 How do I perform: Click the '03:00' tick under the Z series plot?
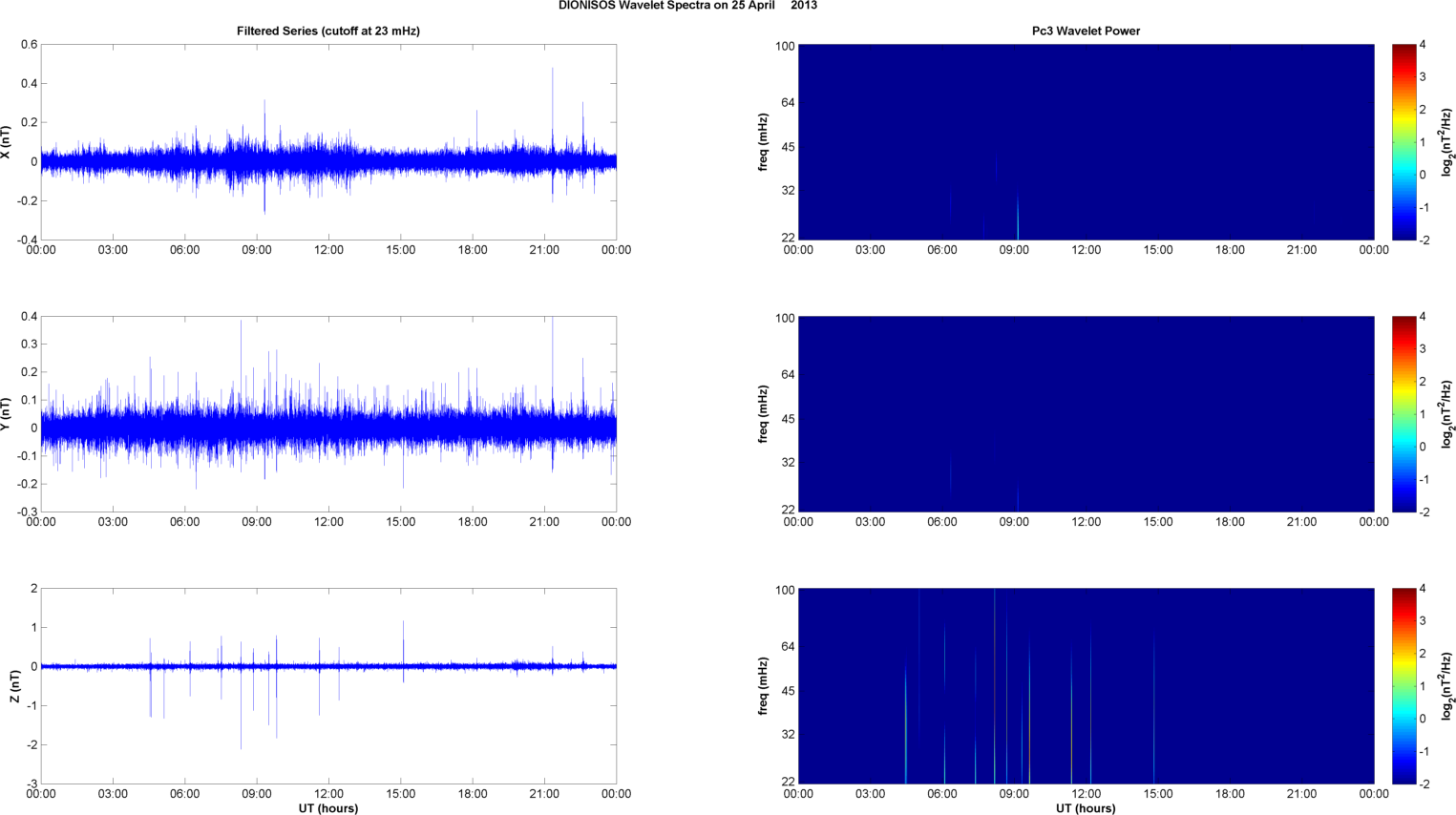pyautogui.click(x=113, y=794)
